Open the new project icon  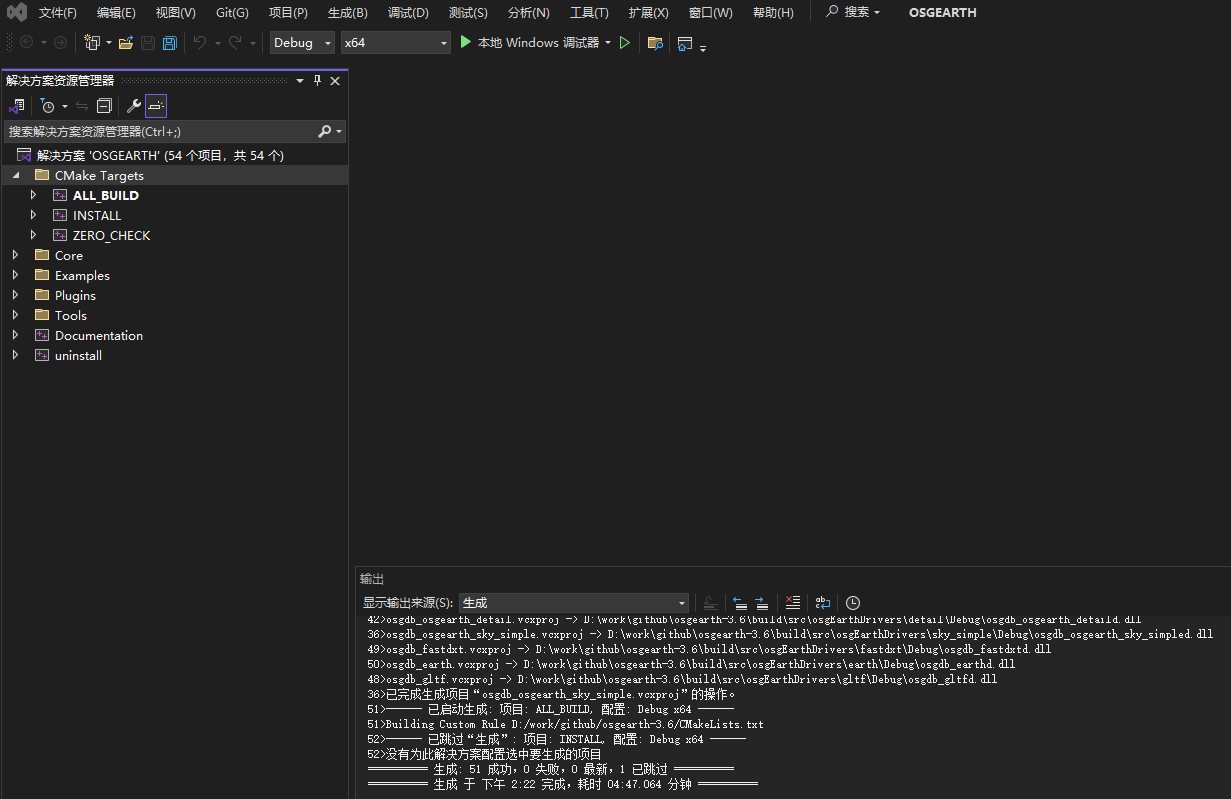pos(92,43)
